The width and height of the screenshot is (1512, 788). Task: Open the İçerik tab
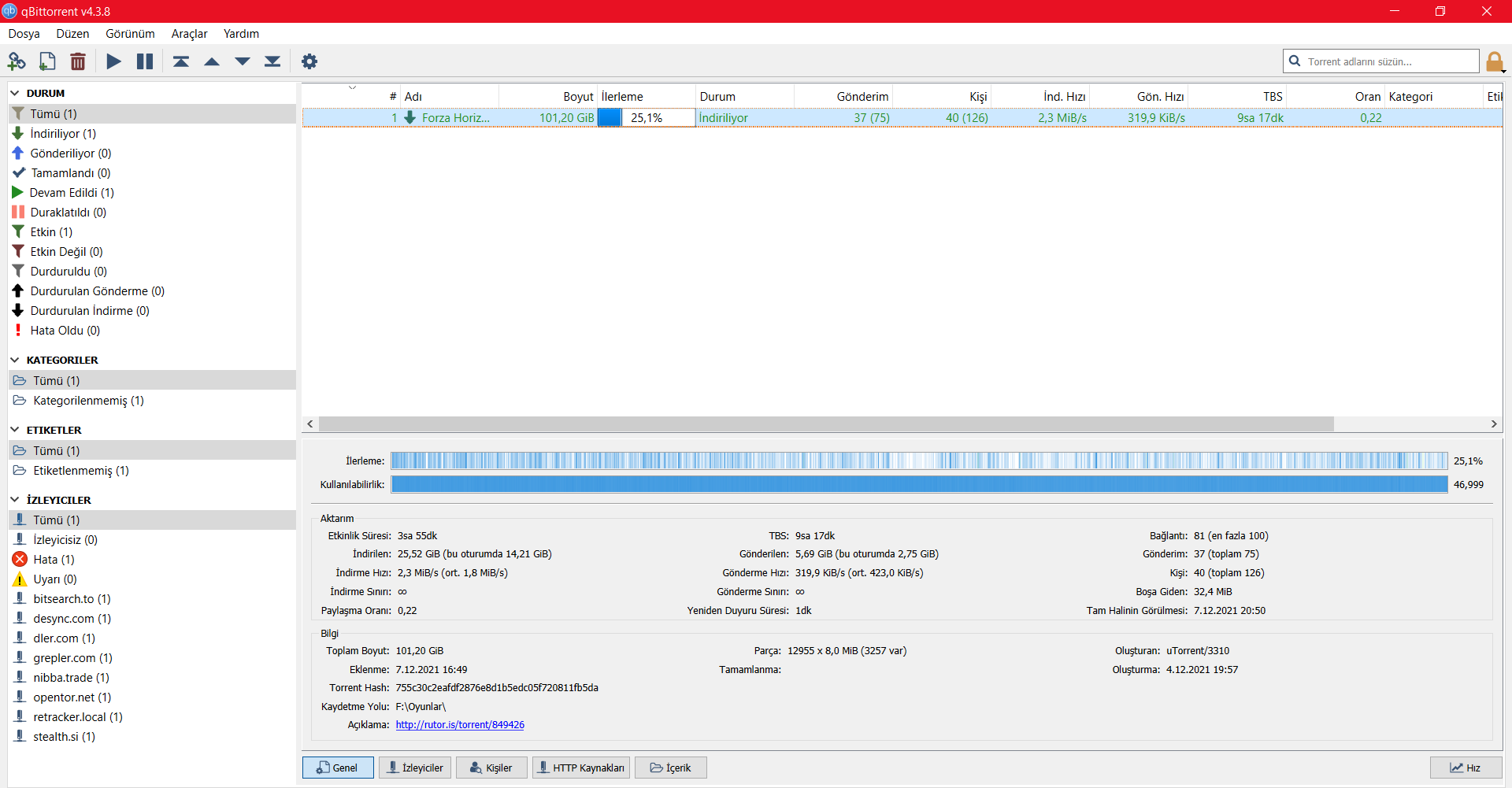pyautogui.click(x=671, y=768)
